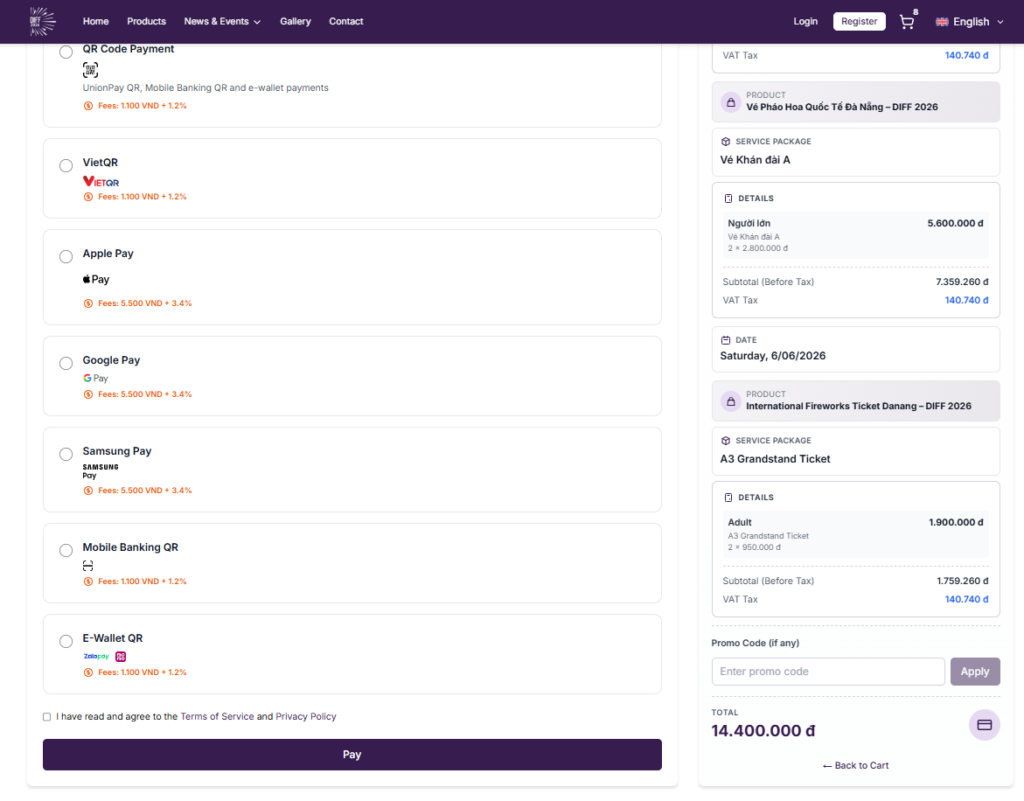This screenshot has width=1024, height=801.
Task: Click 'Fees: 1.100 VND + 1.2%' under Mobile Banking QR
Action: (142, 581)
